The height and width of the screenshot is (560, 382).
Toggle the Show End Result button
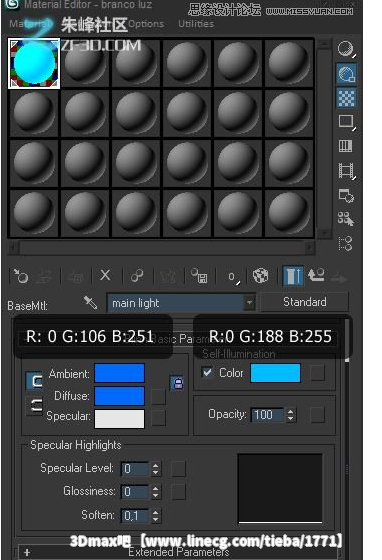(x=293, y=276)
